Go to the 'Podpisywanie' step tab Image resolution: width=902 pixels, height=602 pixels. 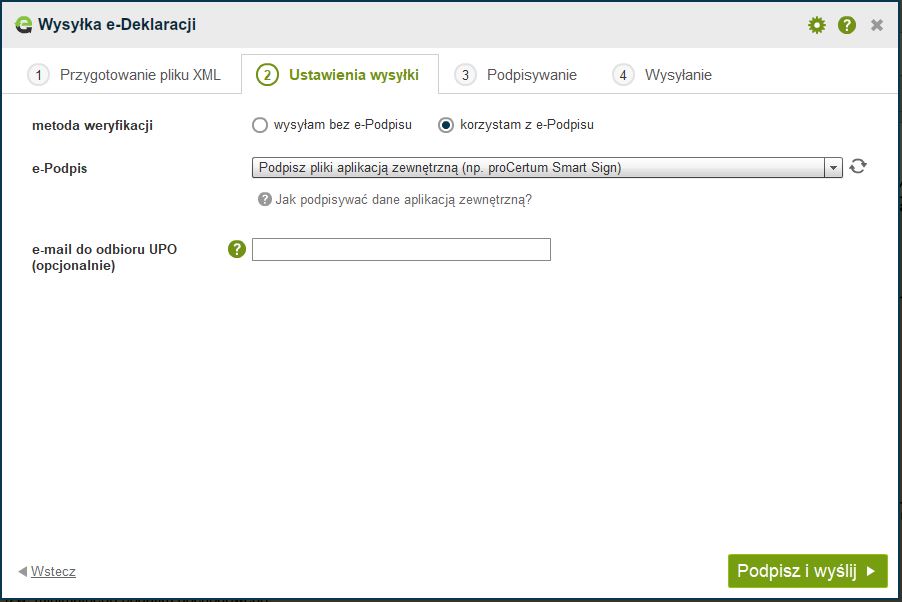coord(518,75)
